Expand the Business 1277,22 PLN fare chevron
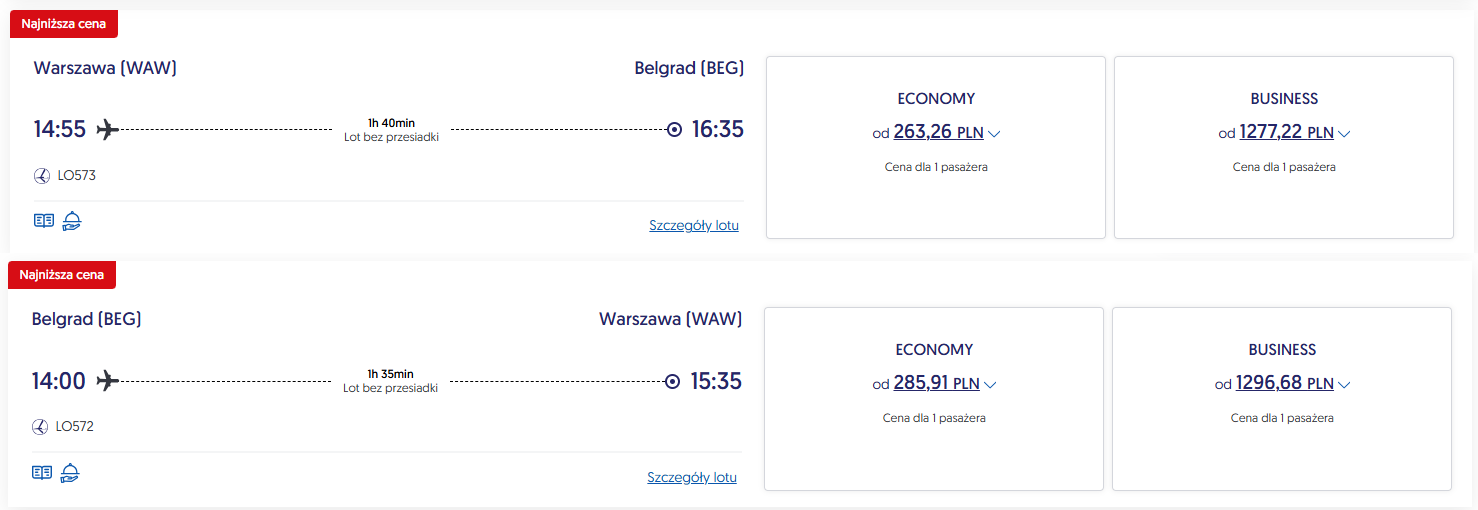The width and height of the screenshot is (1478, 510). [1344, 133]
